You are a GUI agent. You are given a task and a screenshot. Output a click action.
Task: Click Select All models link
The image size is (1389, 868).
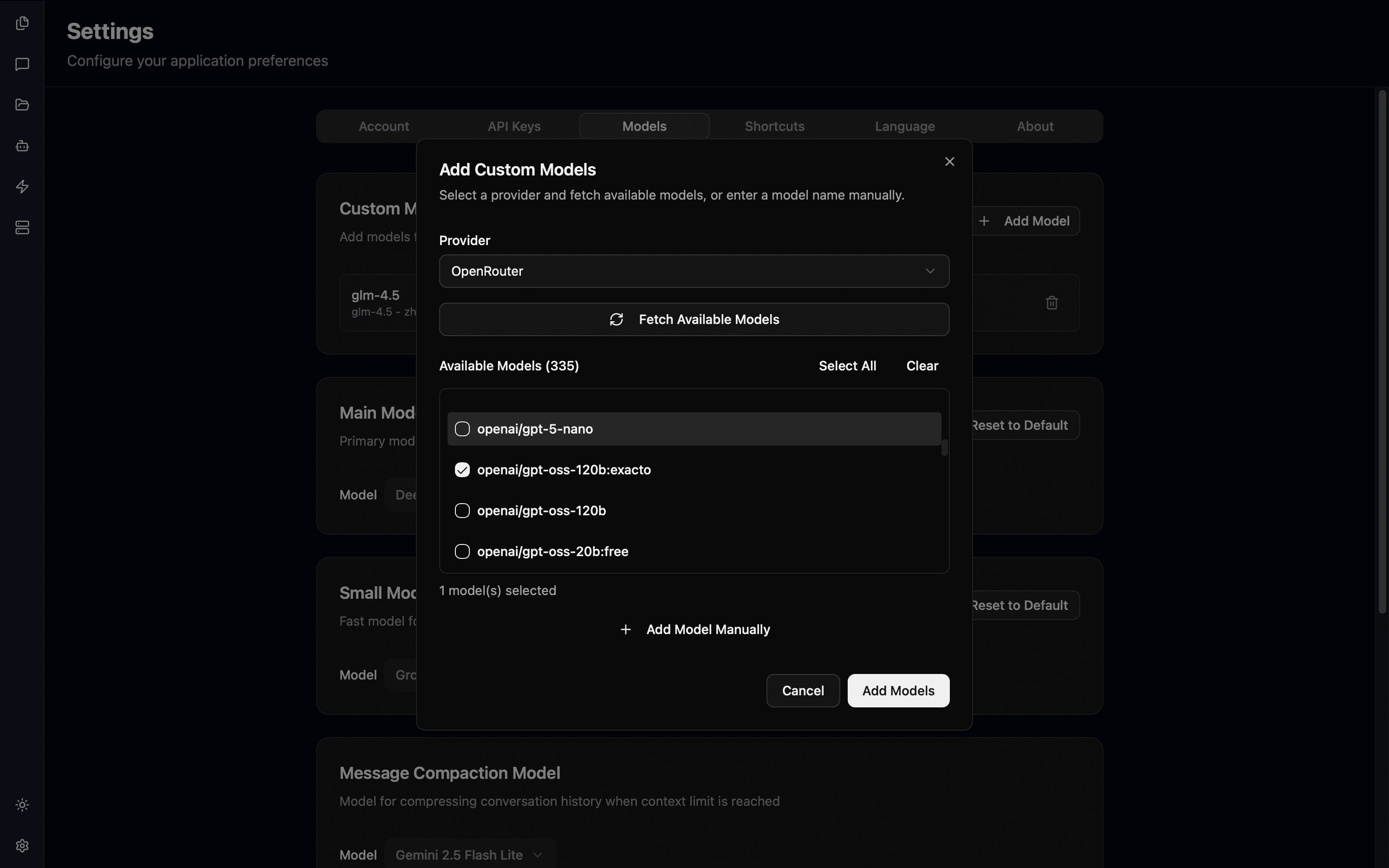847,366
